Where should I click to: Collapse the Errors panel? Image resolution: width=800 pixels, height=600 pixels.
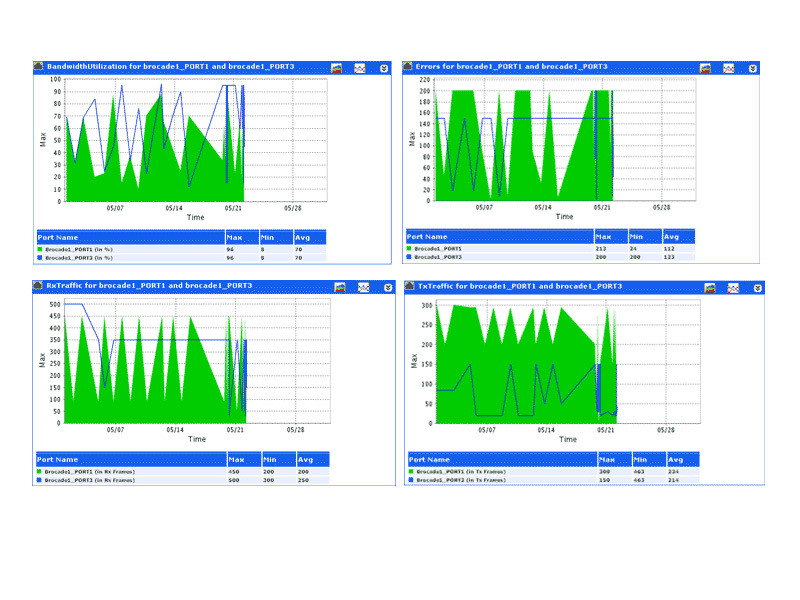753,68
